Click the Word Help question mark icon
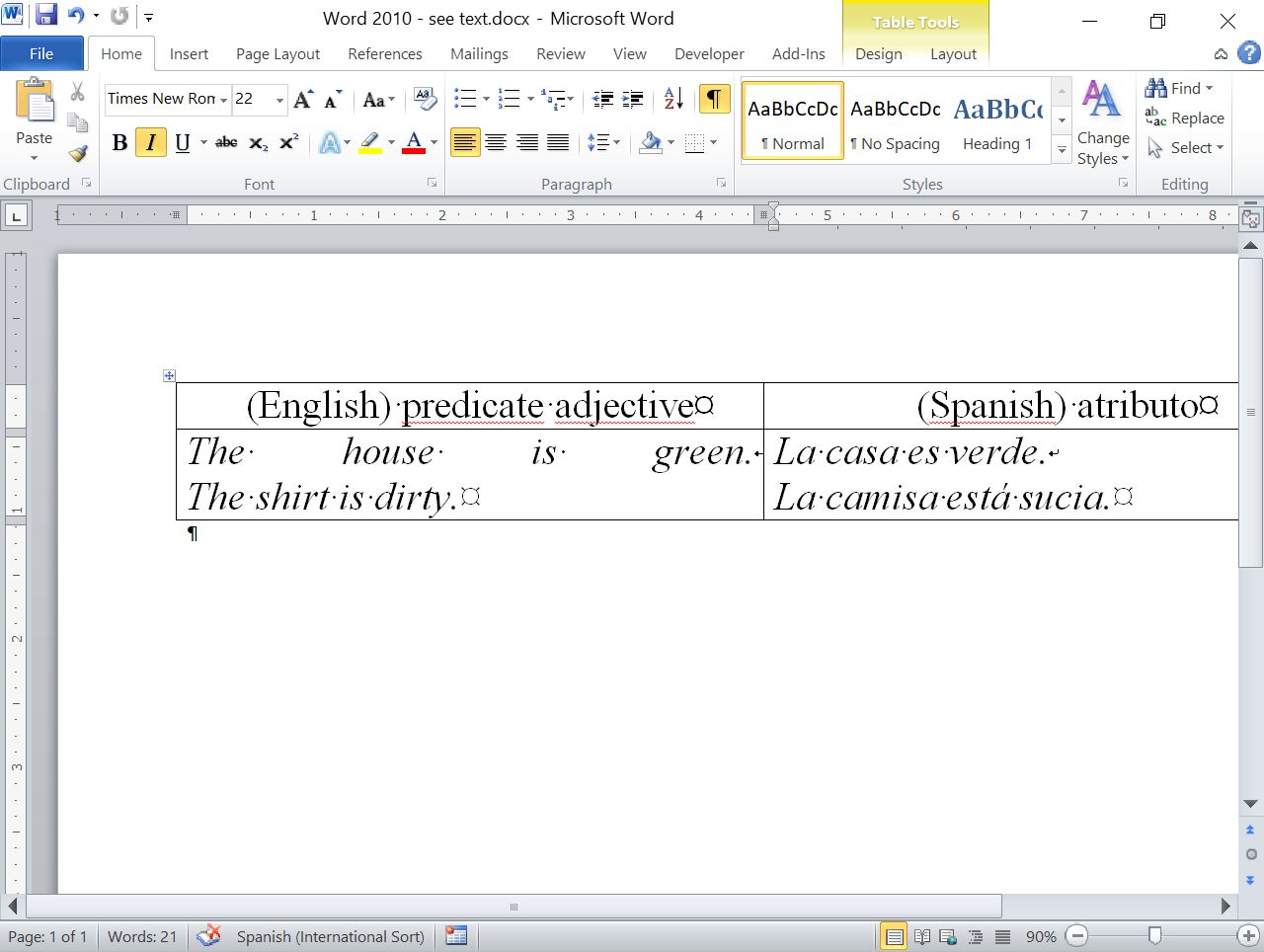Viewport: 1264px width, 952px height. click(x=1249, y=53)
